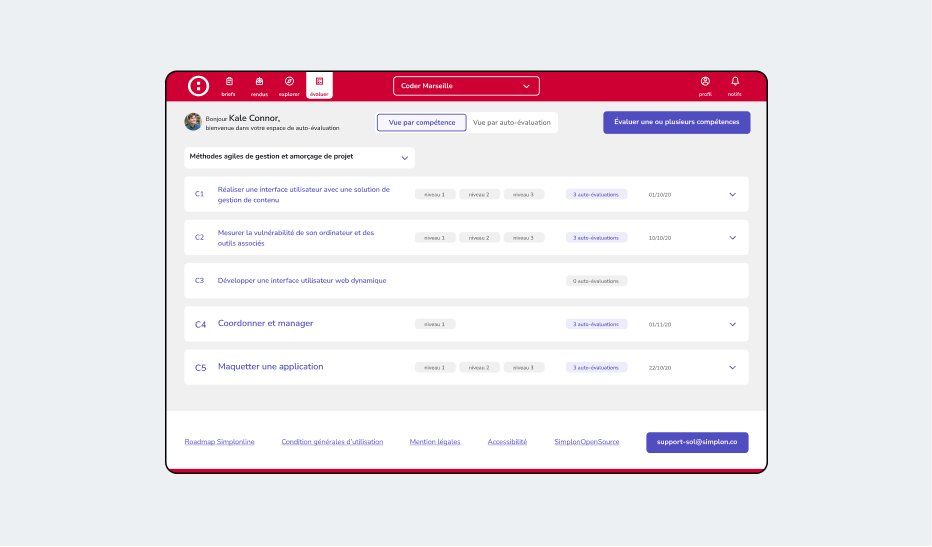
Task: Open the Mention légales link
Action: click(x=434, y=442)
